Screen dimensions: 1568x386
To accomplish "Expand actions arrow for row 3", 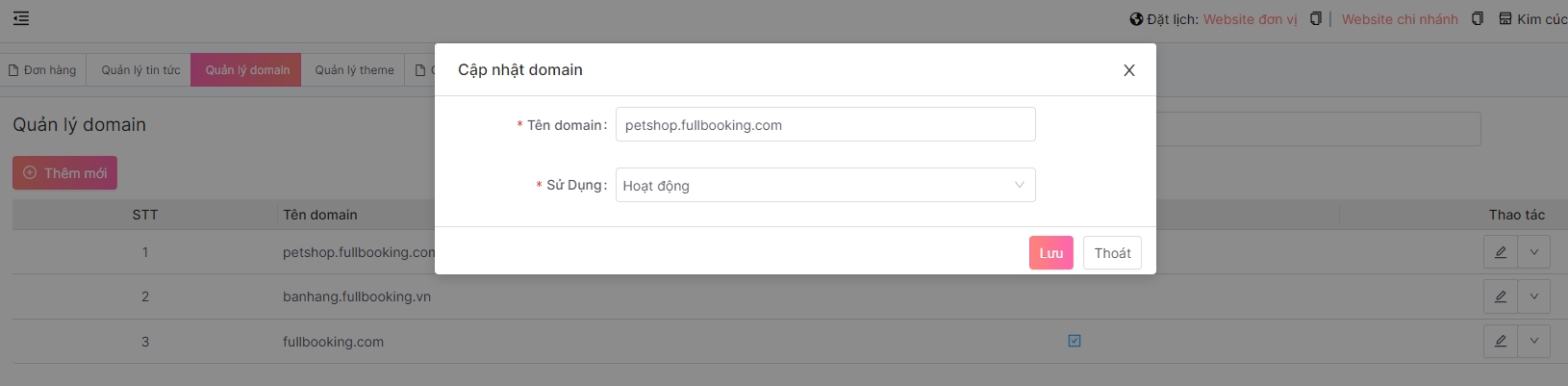I will pos(1534,341).
